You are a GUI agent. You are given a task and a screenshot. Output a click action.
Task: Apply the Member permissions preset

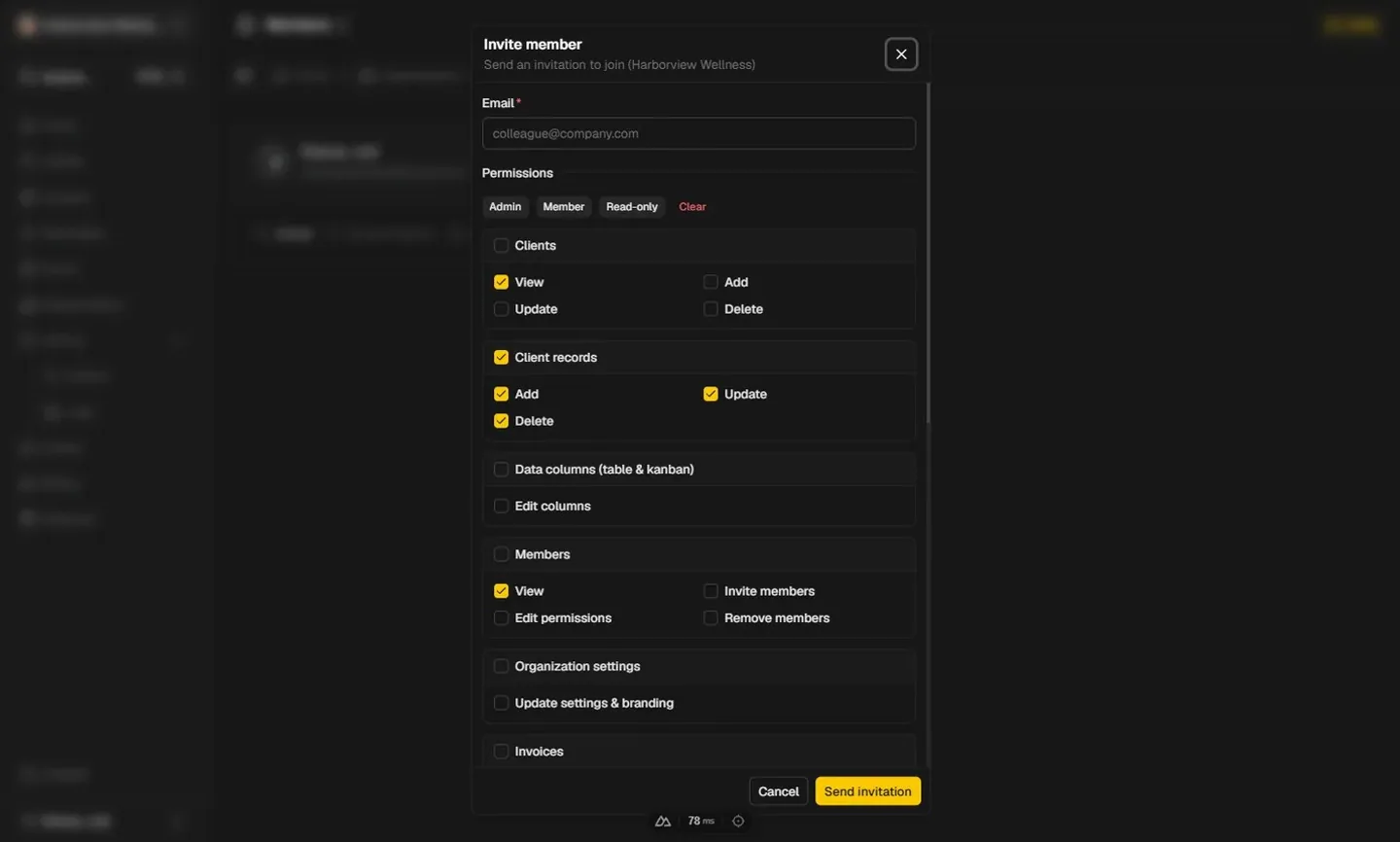(564, 206)
